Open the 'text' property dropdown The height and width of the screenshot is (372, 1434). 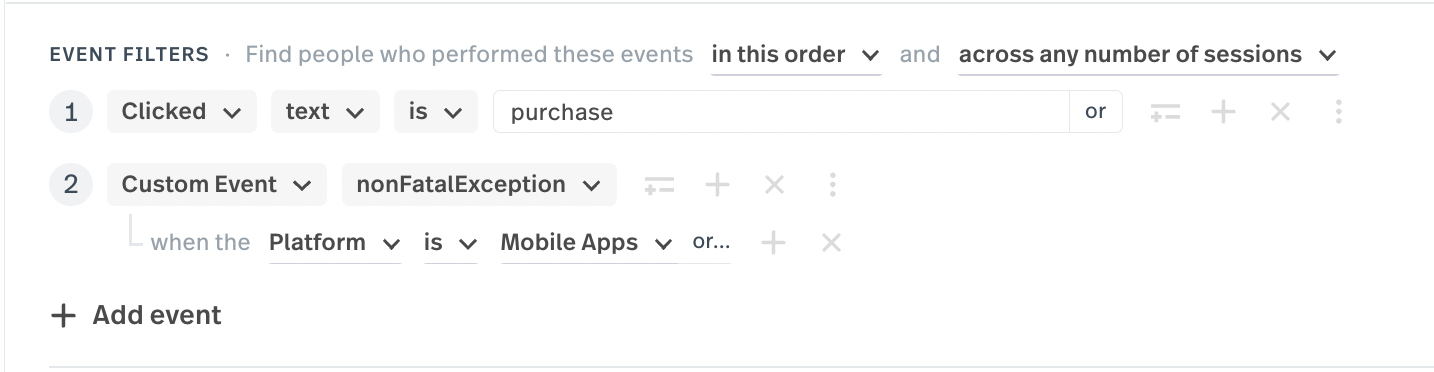[325, 112]
